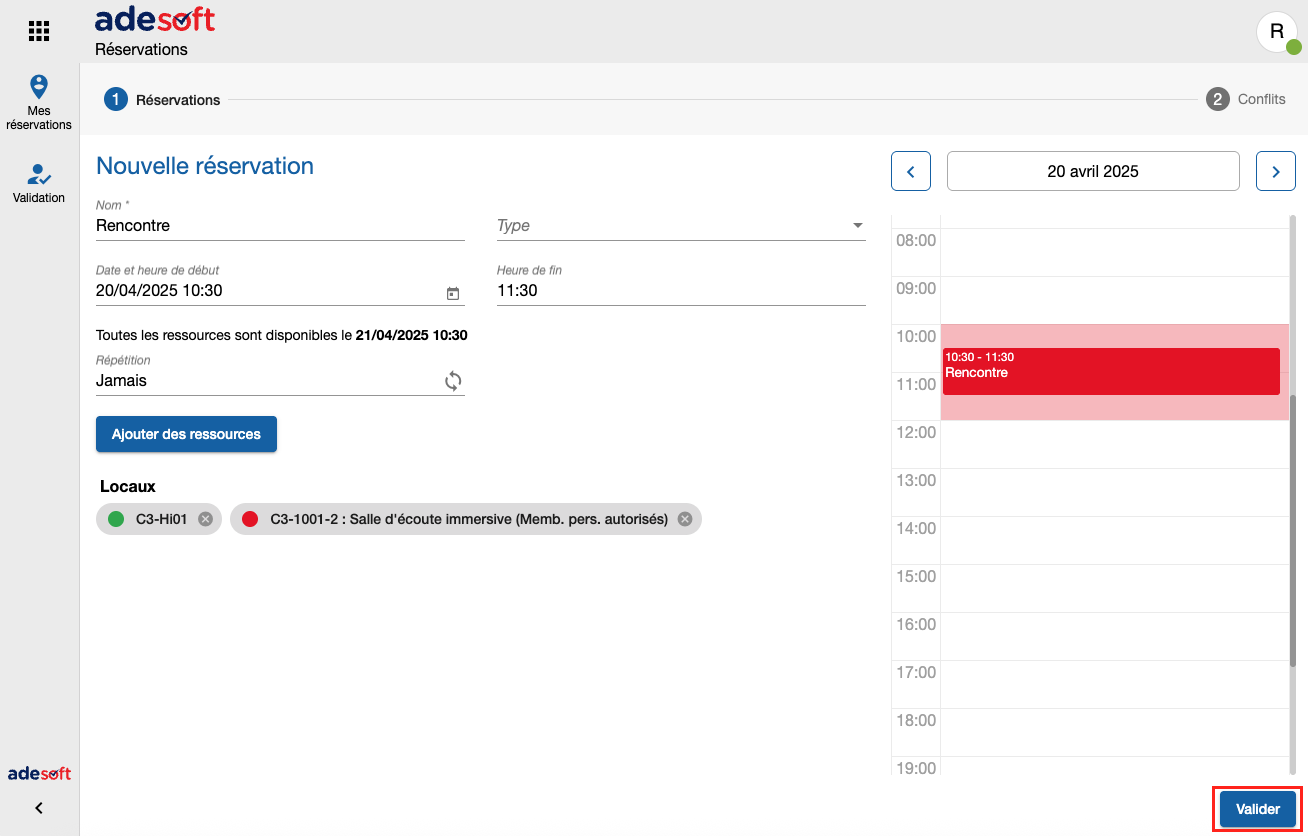Click the calendar picker icon
The height and width of the screenshot is (836, 1308).
(453, 293)
